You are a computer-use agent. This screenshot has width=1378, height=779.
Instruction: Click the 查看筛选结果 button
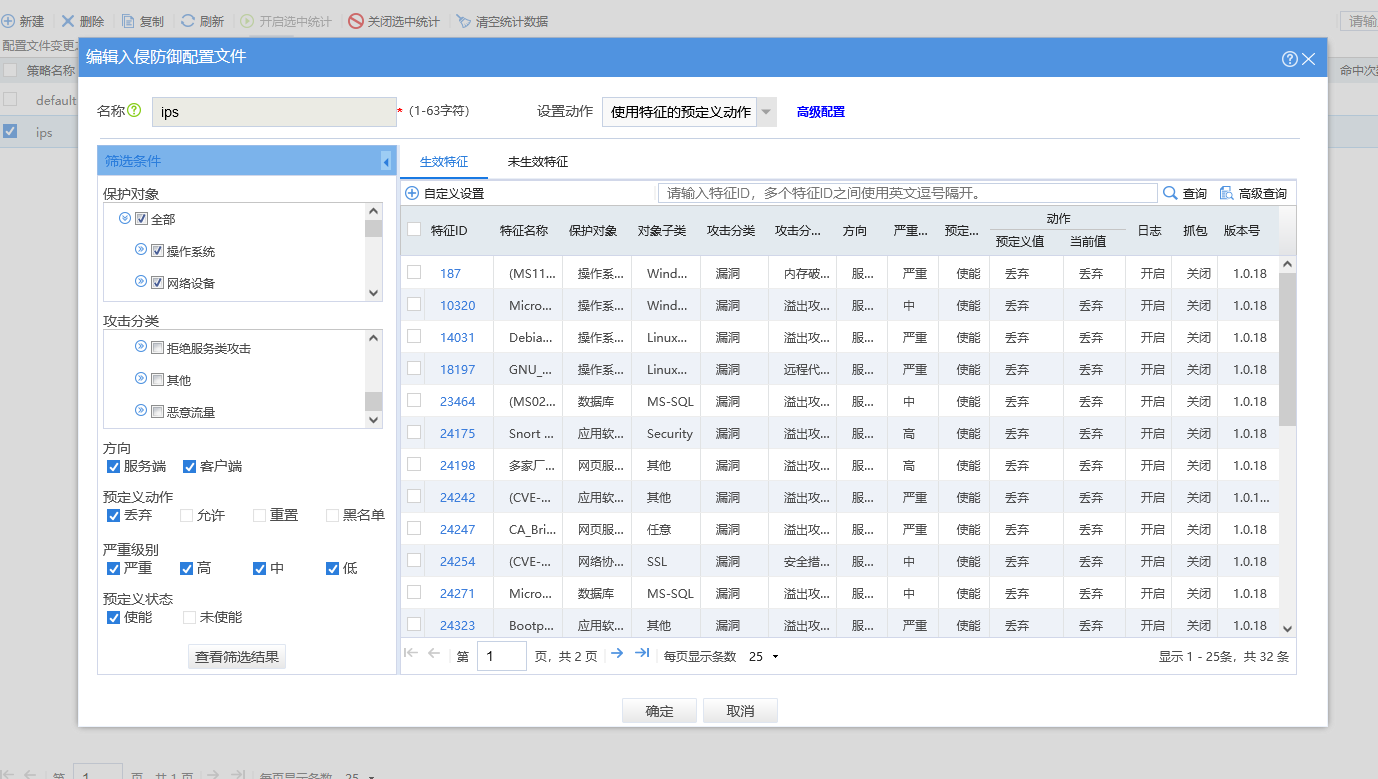click(x=238, y=657)
